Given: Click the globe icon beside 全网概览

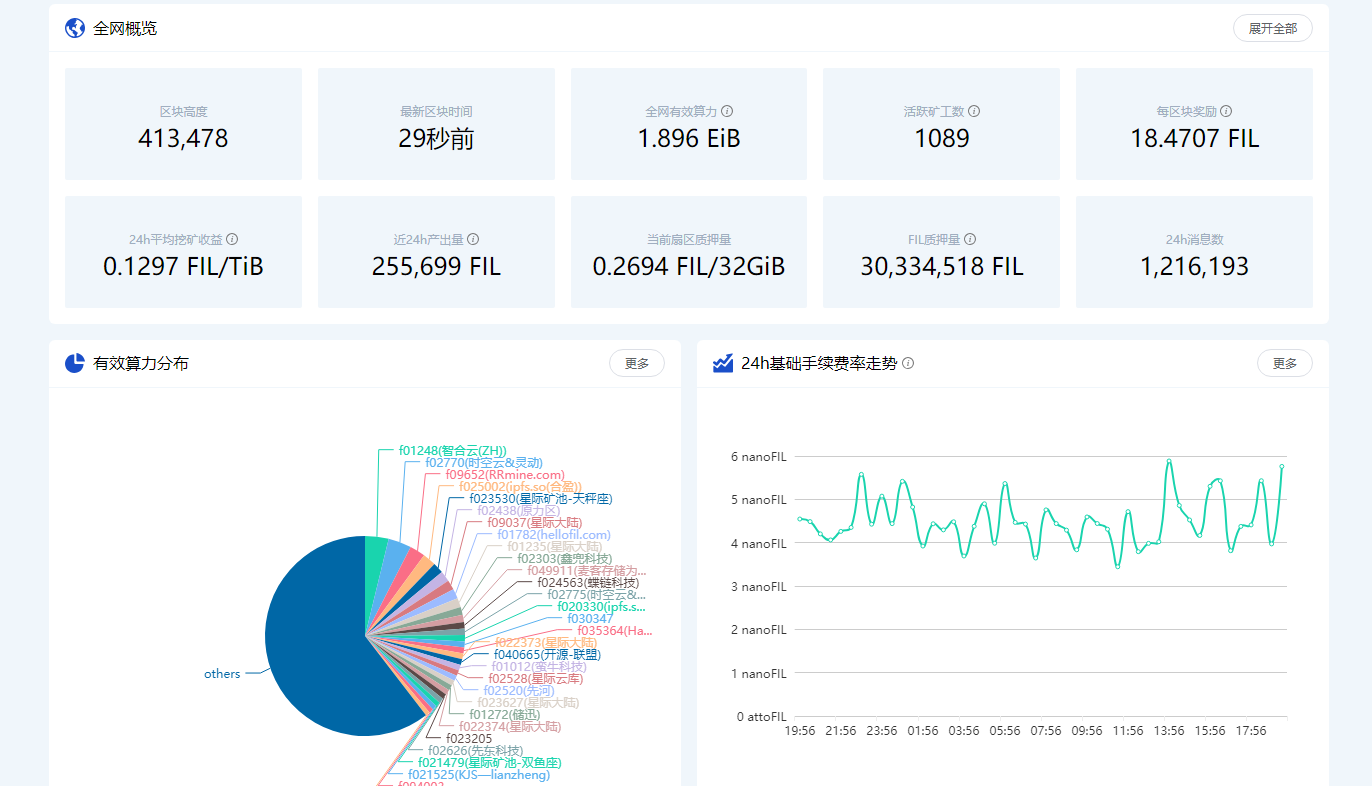Looking at the screenshot, I should pyautogui.click(x=75, y=28).
